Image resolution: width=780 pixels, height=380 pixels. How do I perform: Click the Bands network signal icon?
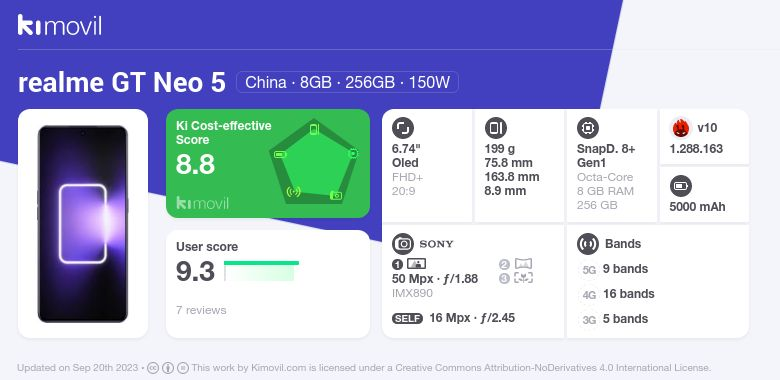587,244
